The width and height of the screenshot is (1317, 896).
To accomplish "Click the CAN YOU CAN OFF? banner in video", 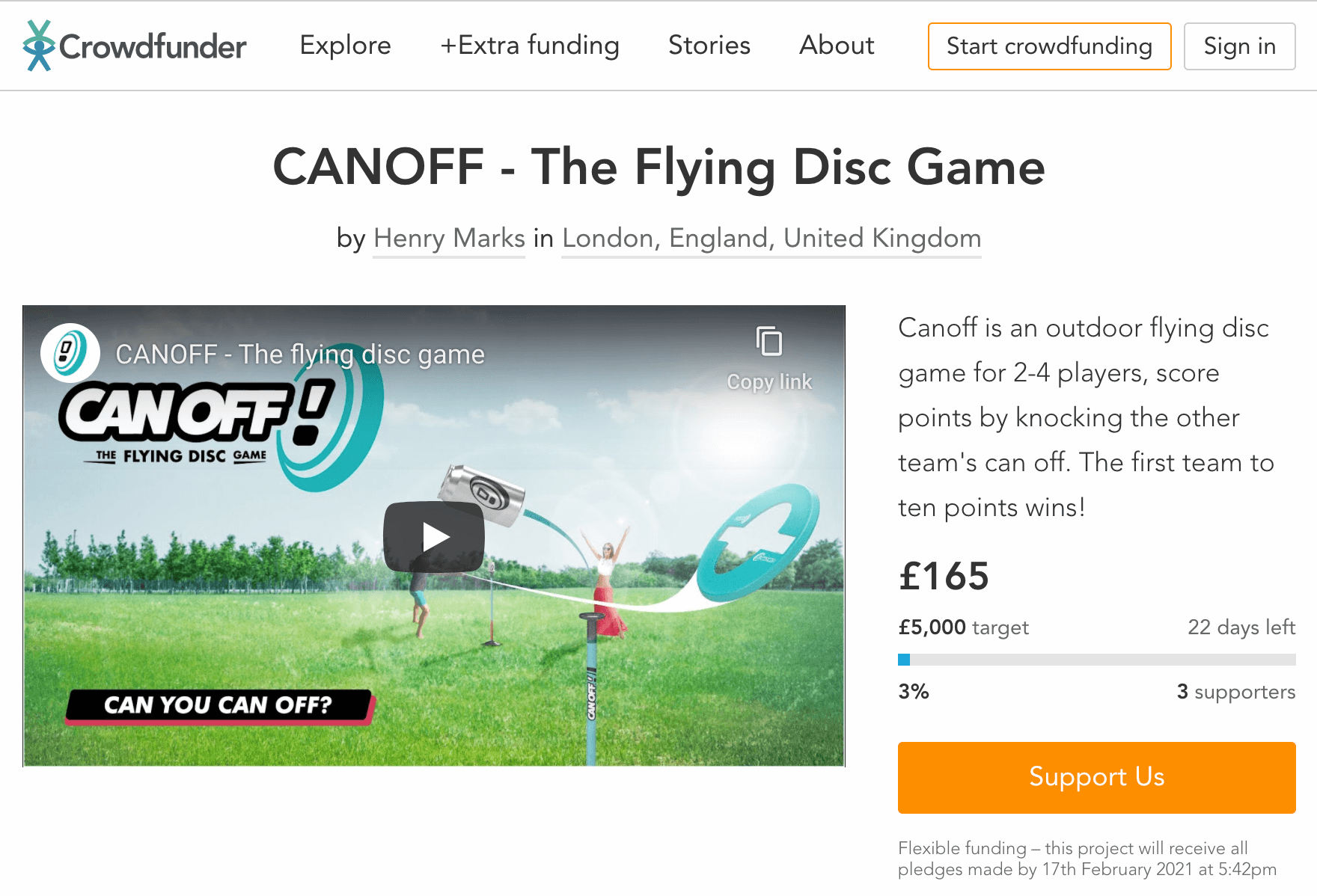I will coord(220,705).
